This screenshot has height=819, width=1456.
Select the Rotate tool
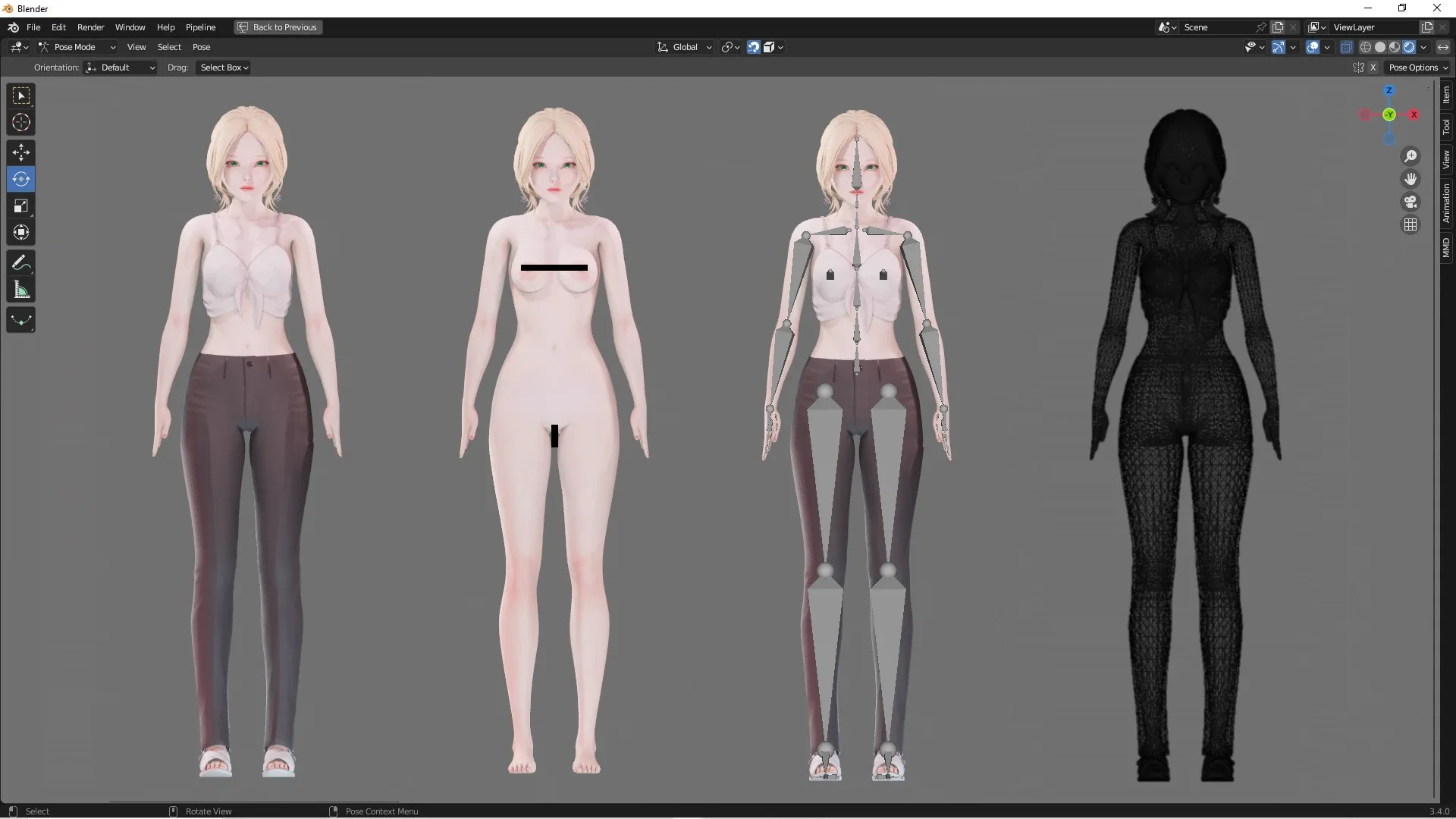(20, 179)
